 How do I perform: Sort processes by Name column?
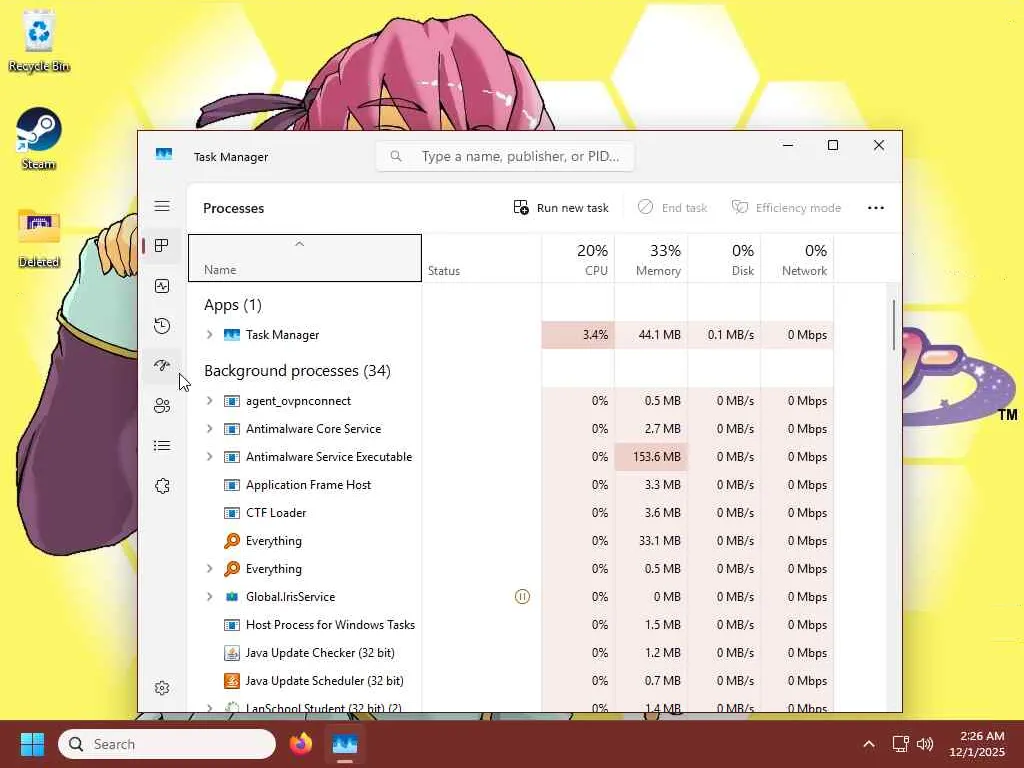point(305,258)
